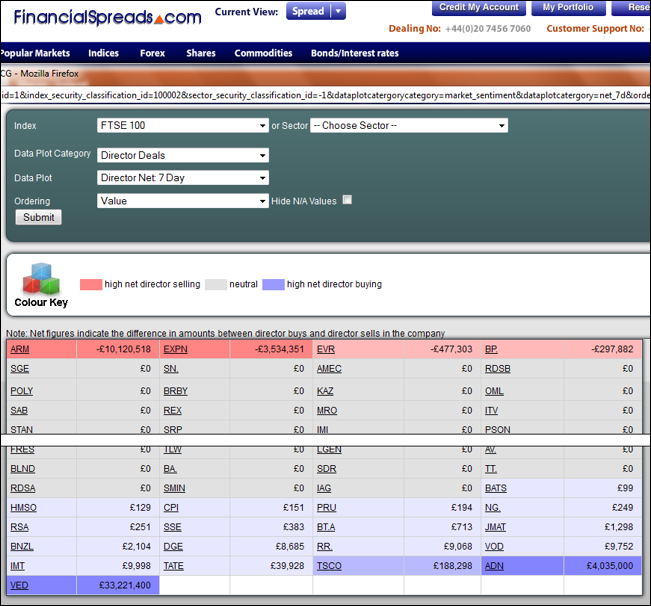
Task: Open the Shares menu
Action: [x=201, y=53]
